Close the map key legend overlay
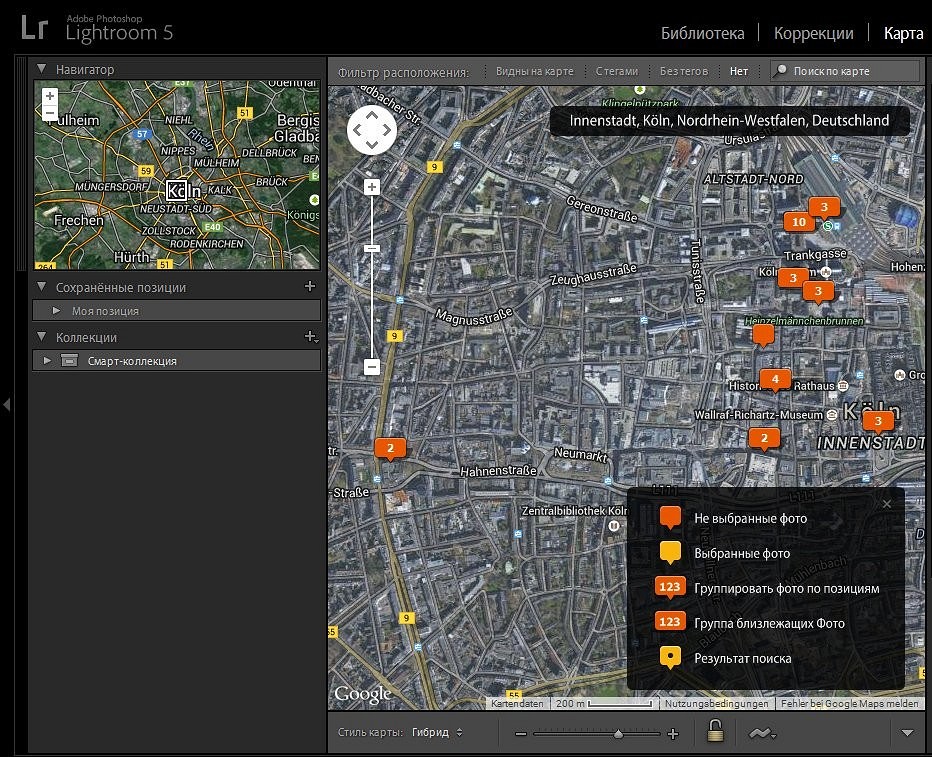932x757 pixels. click(886, 504)
